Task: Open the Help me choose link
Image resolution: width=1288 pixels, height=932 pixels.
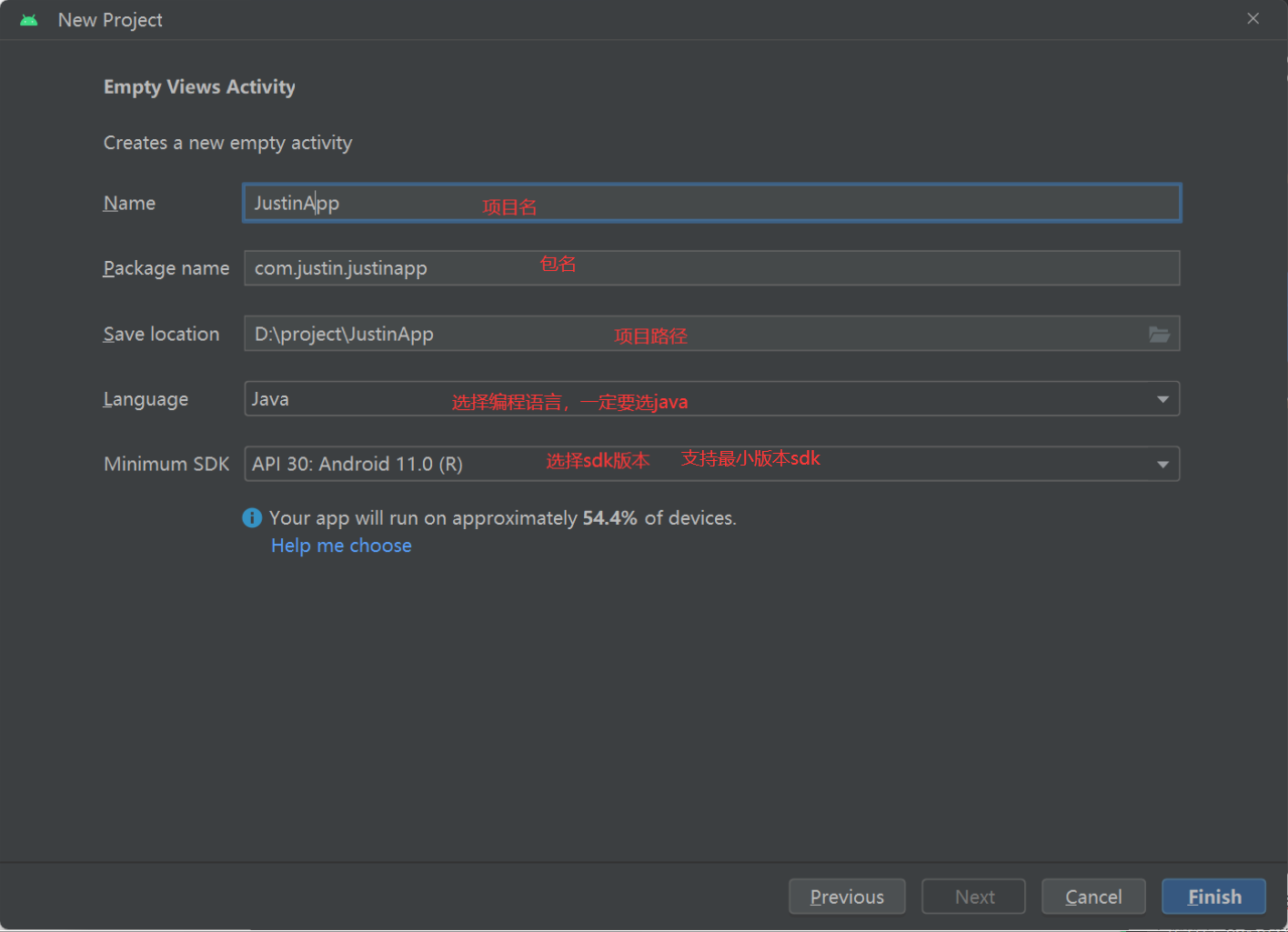Action: (341, 546)
